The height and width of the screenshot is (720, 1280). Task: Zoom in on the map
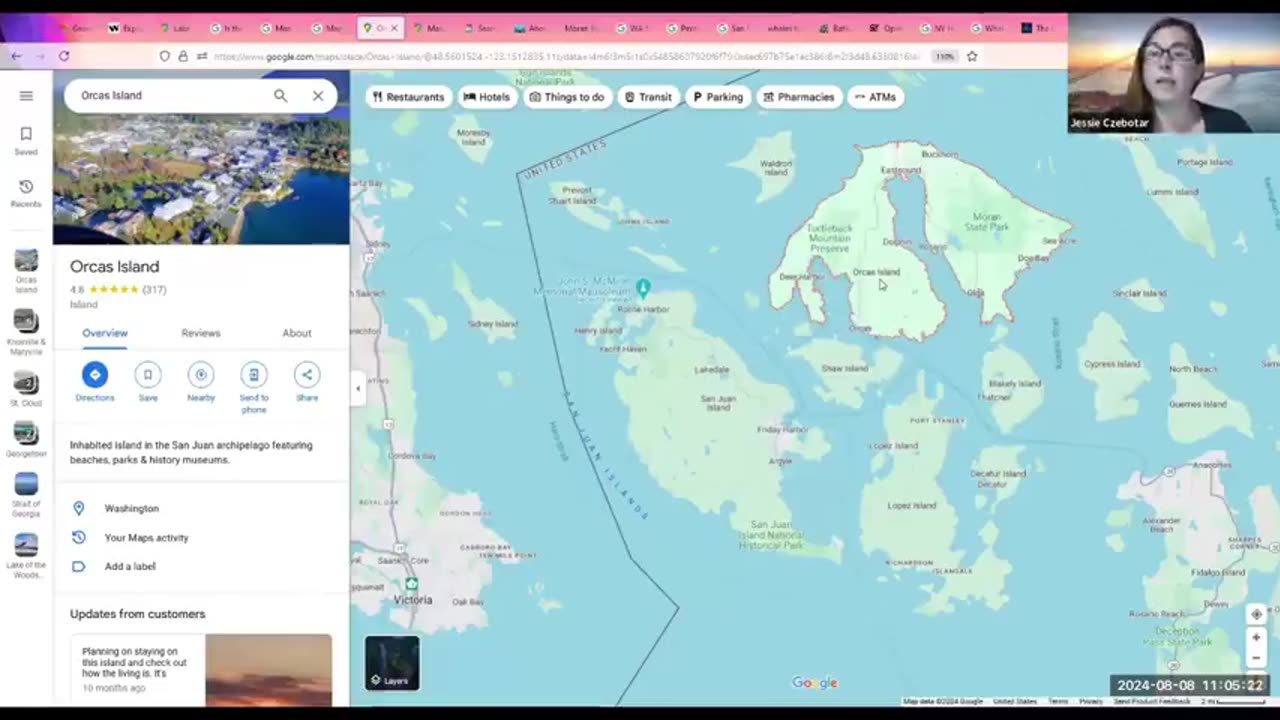pyautogui.click(x=1257, y=637)
